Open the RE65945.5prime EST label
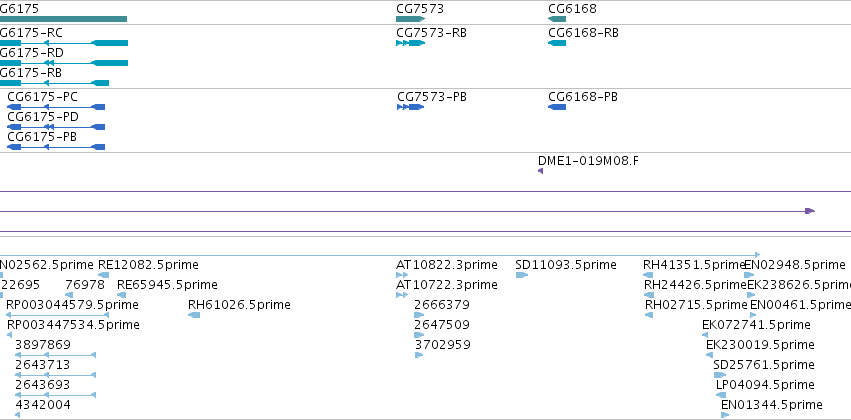851x420 pixels. pos(167,285)
